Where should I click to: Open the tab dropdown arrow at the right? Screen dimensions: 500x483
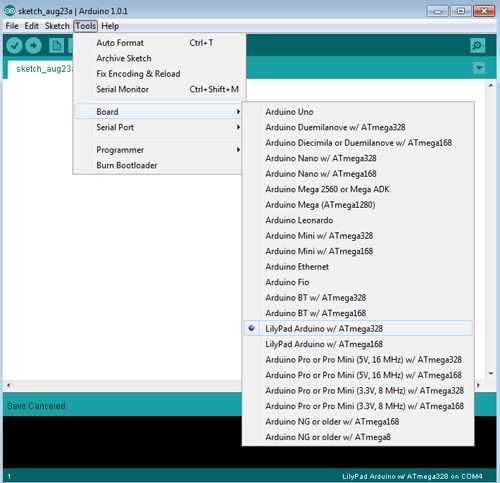(x=479, y=68)
